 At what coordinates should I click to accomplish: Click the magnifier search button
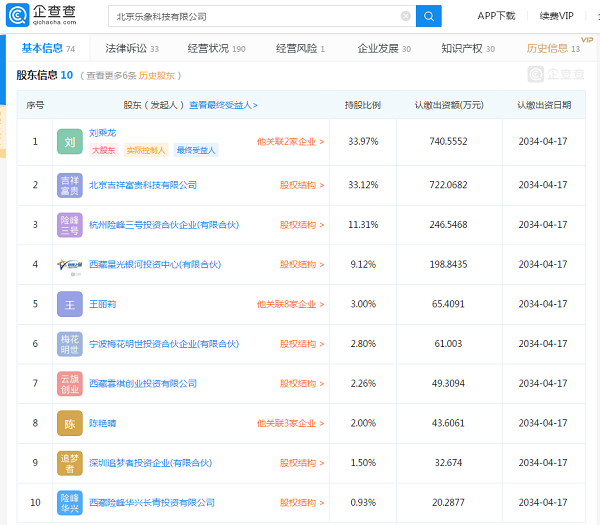pos(428,16)
